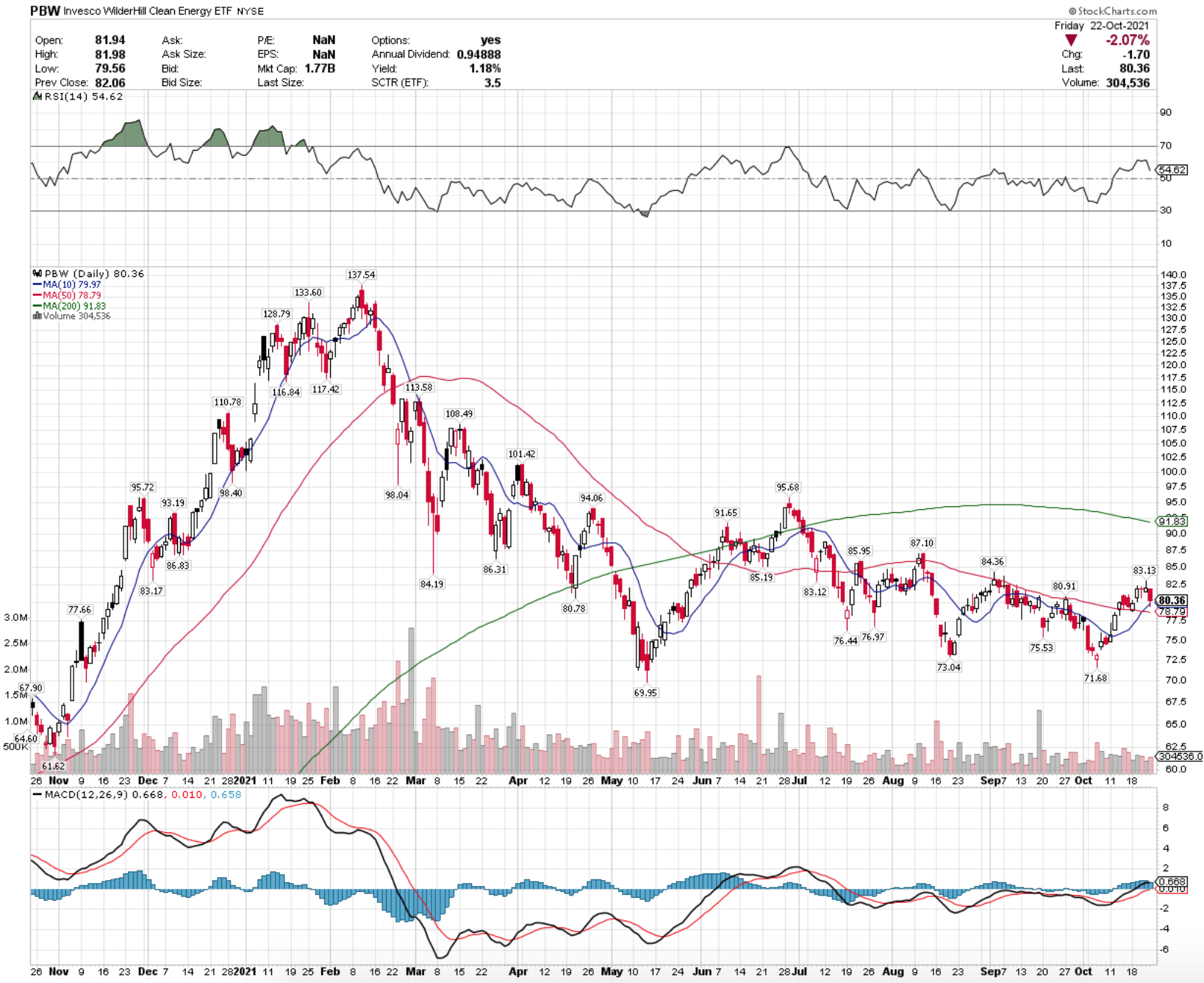
Task: Click the volume bars icon in legend
Action: pos(37,316)
